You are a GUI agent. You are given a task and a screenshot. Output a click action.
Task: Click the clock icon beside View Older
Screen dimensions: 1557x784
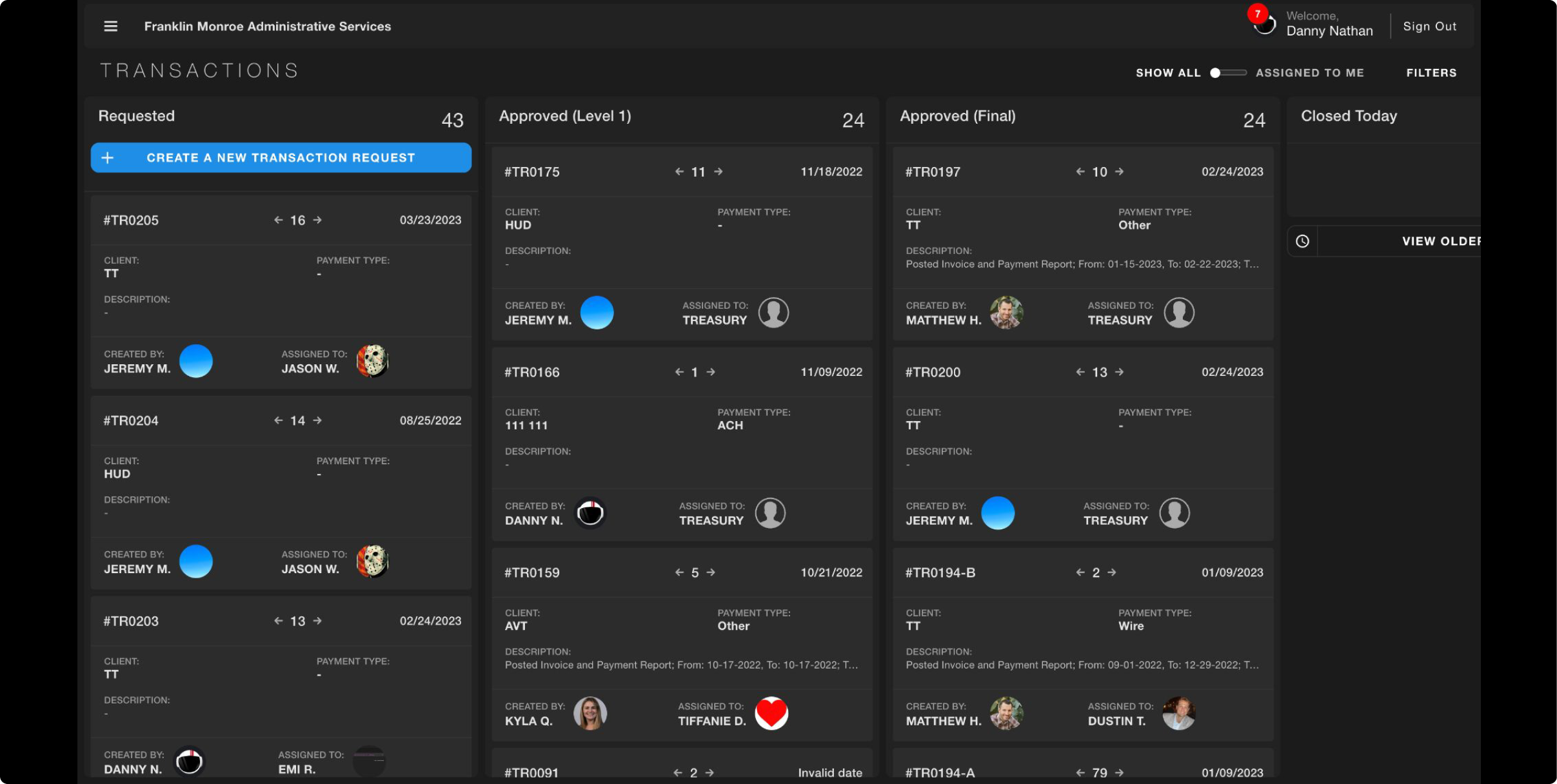pos(1302,241)
